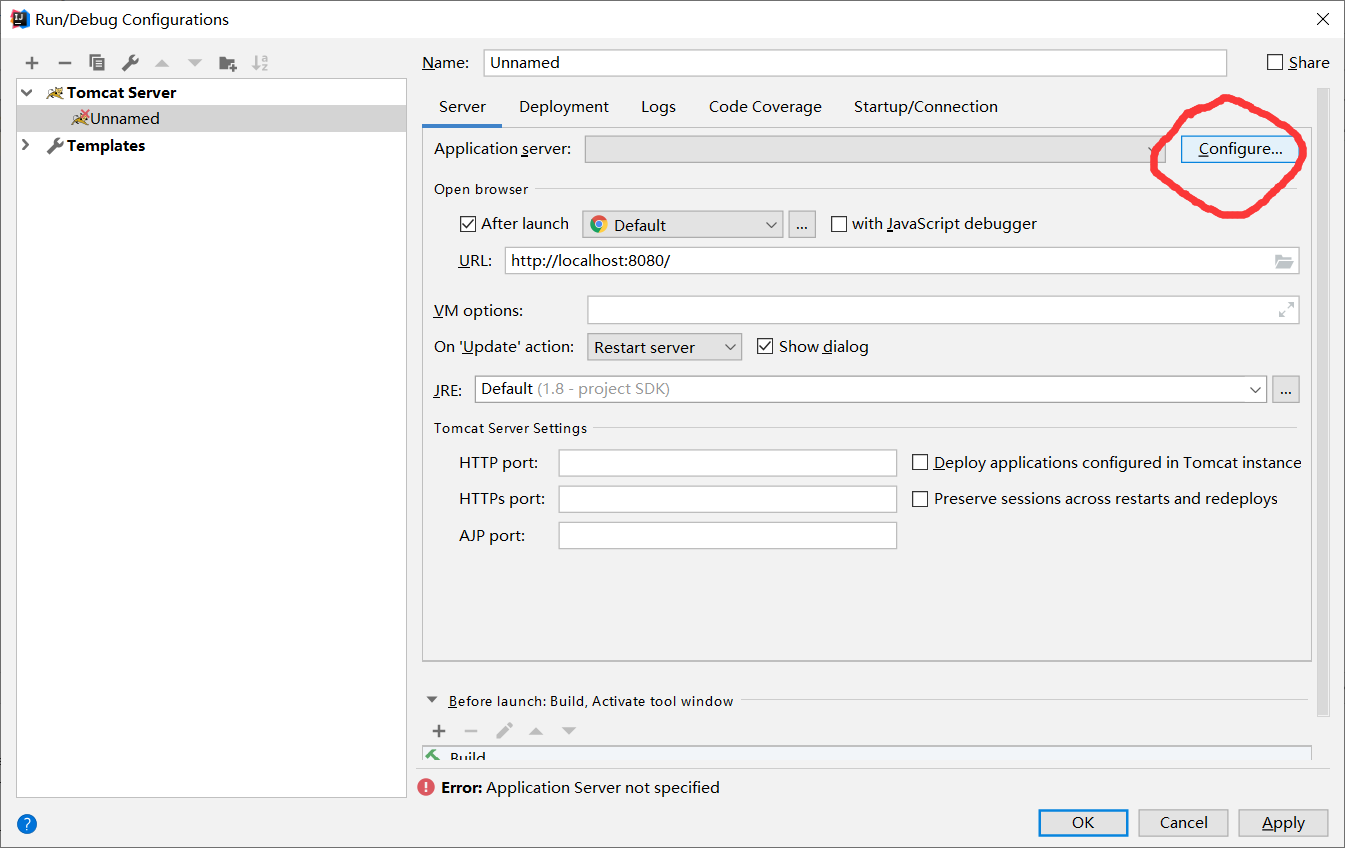Edit the Before launch task with pencil icon
The height and width of the screenshot is (848, 1345).
pyautogui.click(x=504, y=731)
